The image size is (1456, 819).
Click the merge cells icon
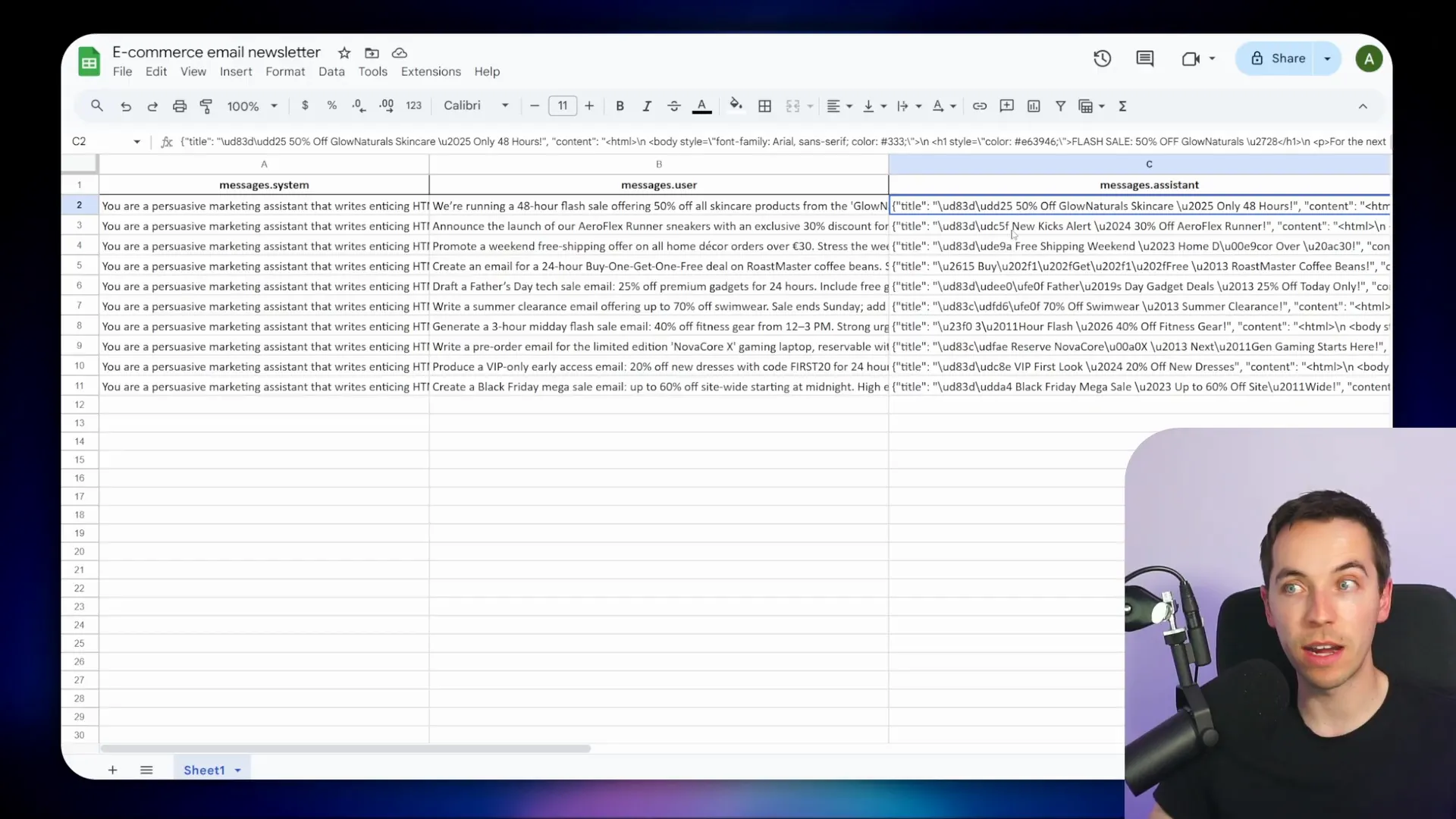[x=793, y=106]
